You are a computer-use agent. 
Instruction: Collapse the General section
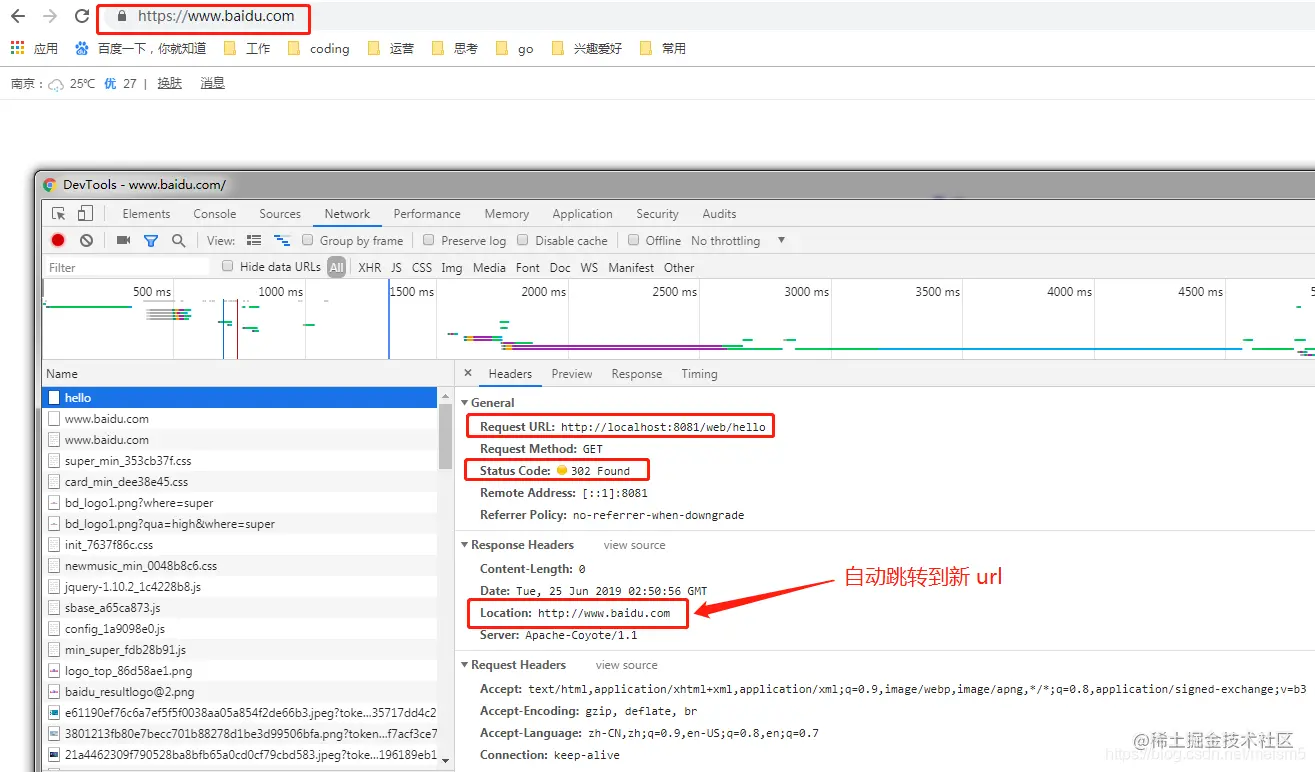(464, 403)
